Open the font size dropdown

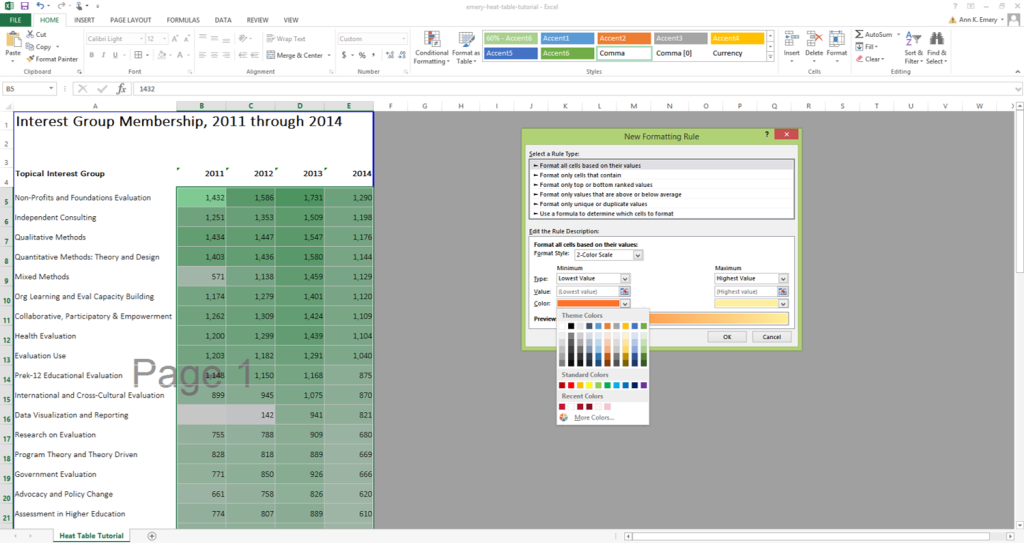point(164,39)
